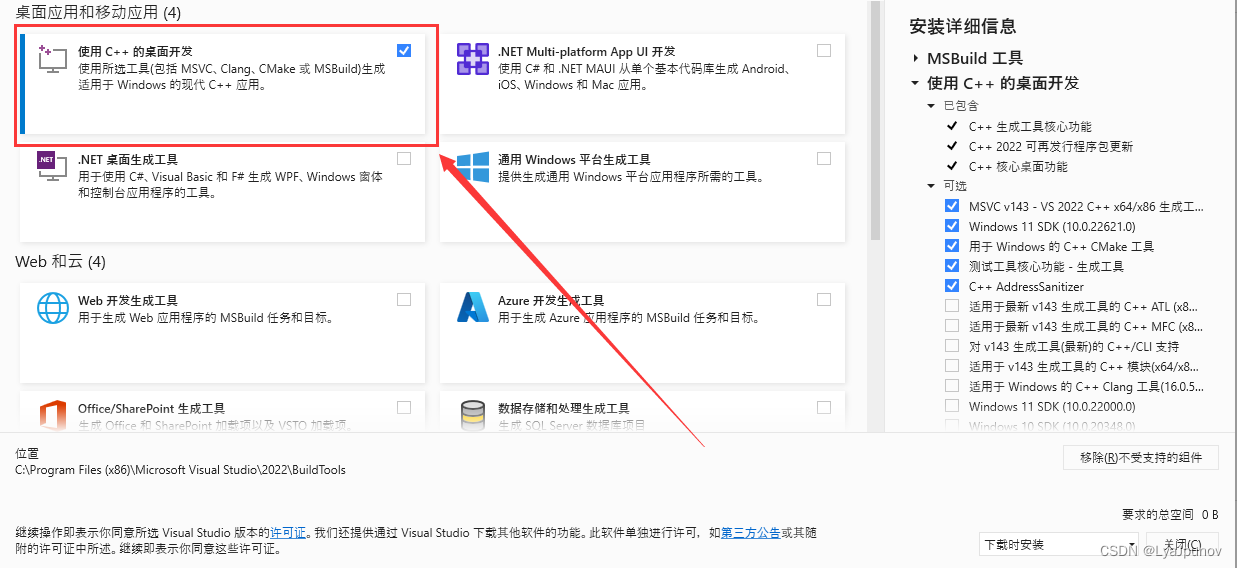The image size is (1237, 568).
Task: Select the .NET 桌面生成工具 card title
Action: tap(128, 159)
